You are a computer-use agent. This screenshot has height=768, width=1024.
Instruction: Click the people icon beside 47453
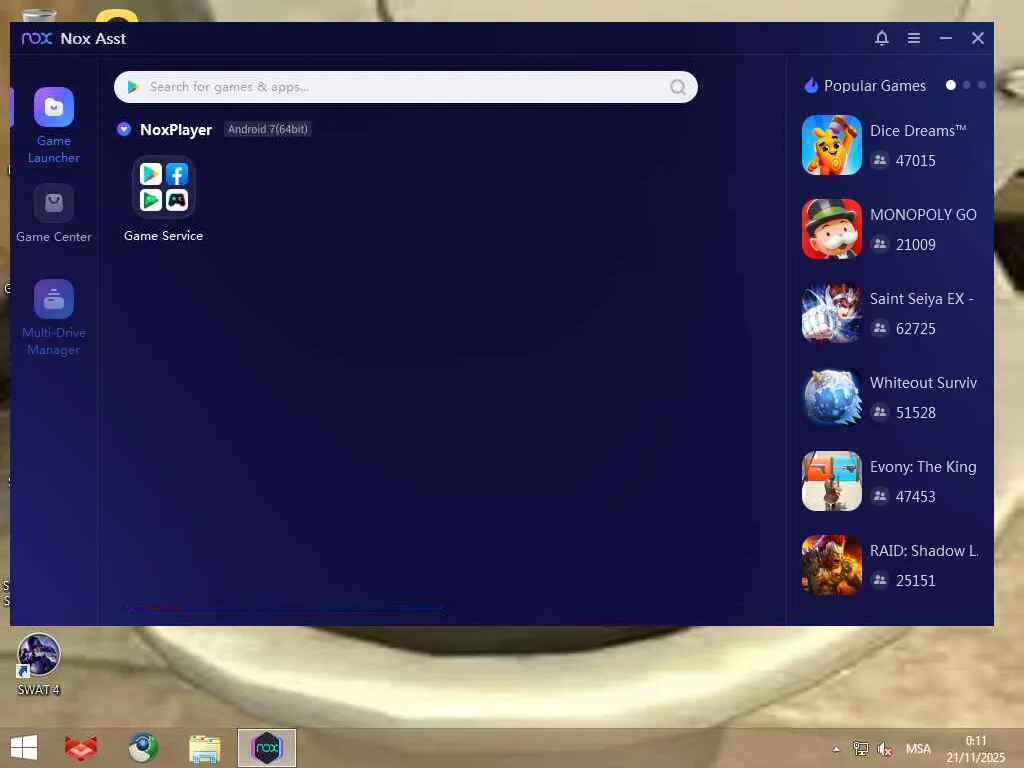click(x=880, y=496)
